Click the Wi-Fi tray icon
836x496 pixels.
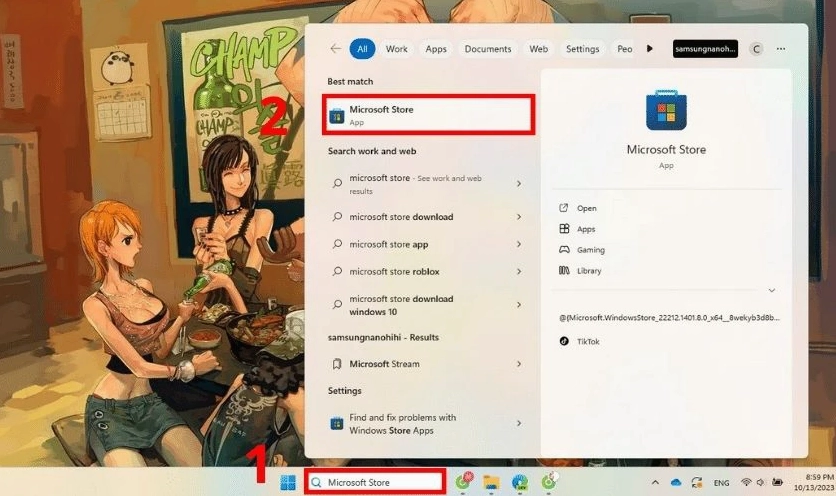point(746,482)
